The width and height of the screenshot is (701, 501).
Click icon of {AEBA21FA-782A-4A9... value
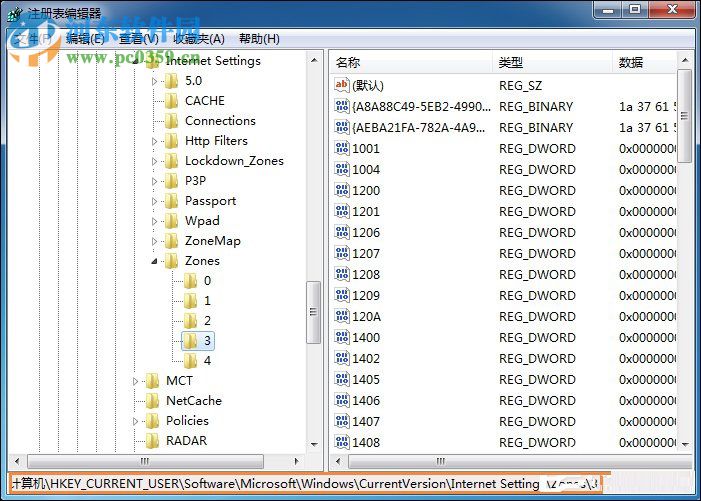pos(342,127)
